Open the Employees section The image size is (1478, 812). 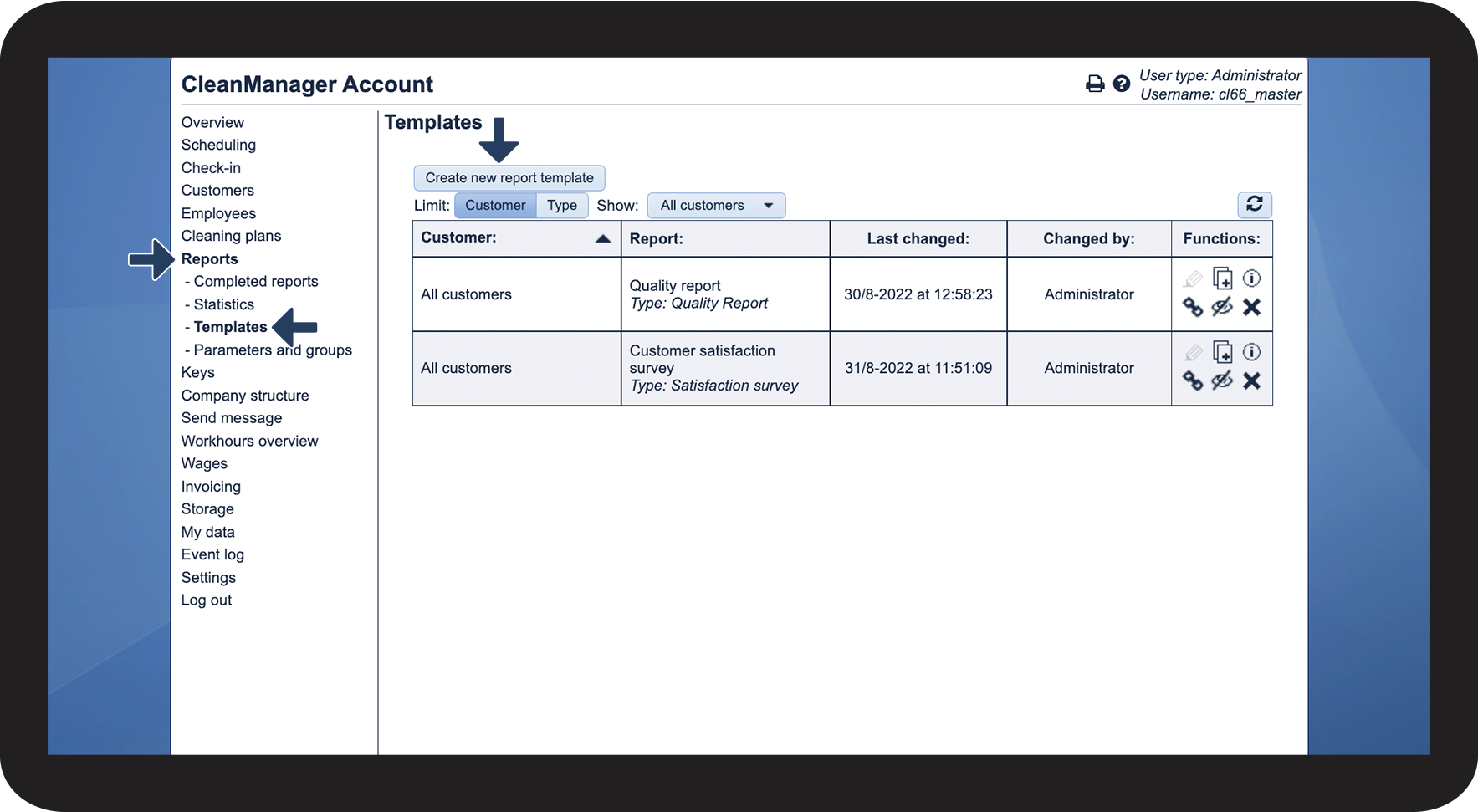(x=218, y=213)
